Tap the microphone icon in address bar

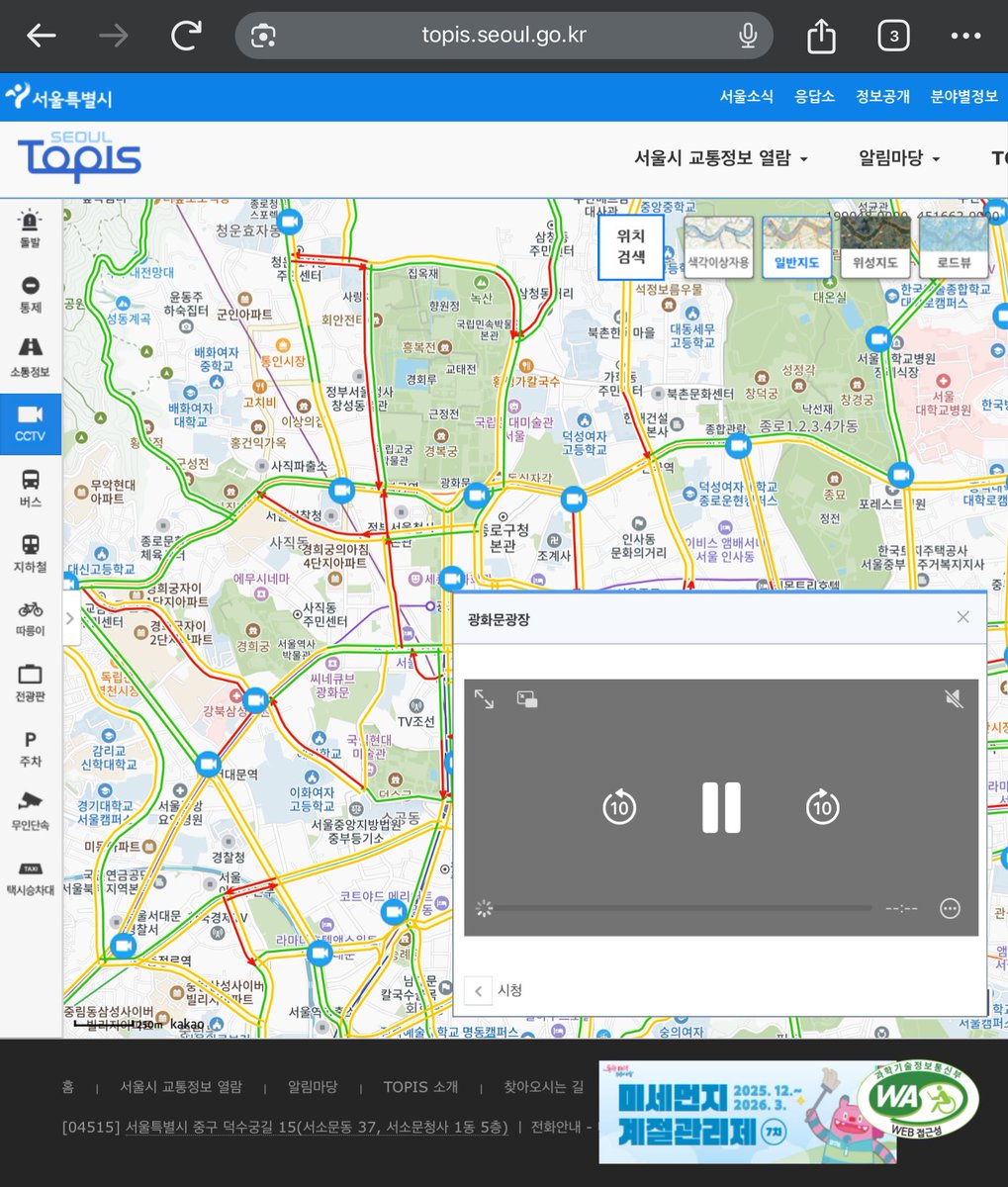(748, 37)
